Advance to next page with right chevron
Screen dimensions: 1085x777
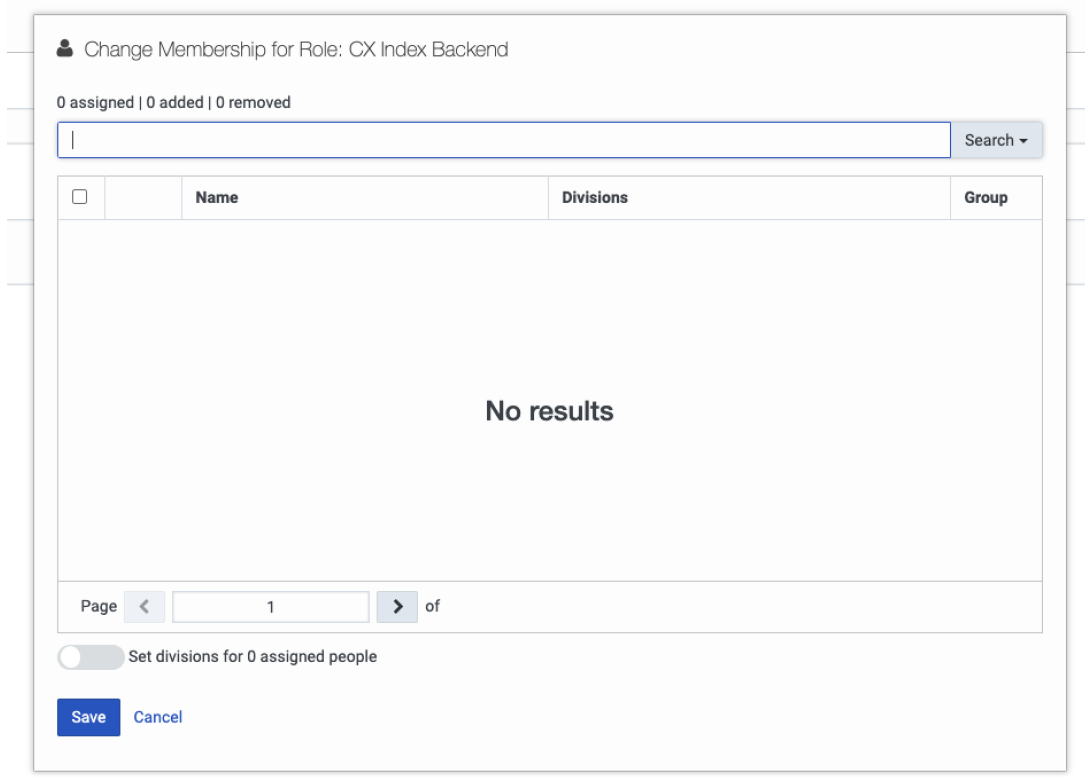click(x=397, y=606)
